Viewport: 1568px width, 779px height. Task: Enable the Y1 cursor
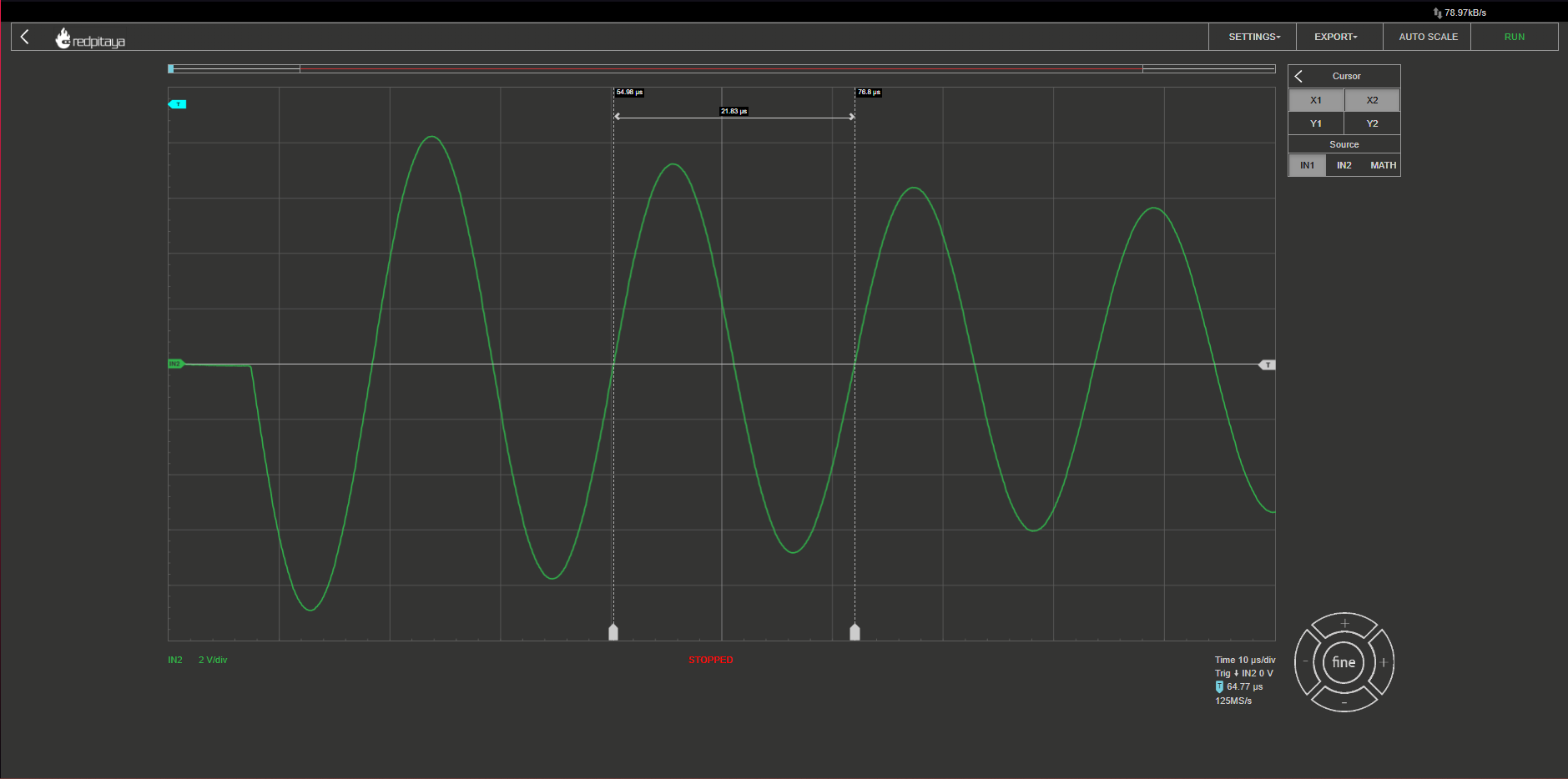click(x=1316, y=123)
